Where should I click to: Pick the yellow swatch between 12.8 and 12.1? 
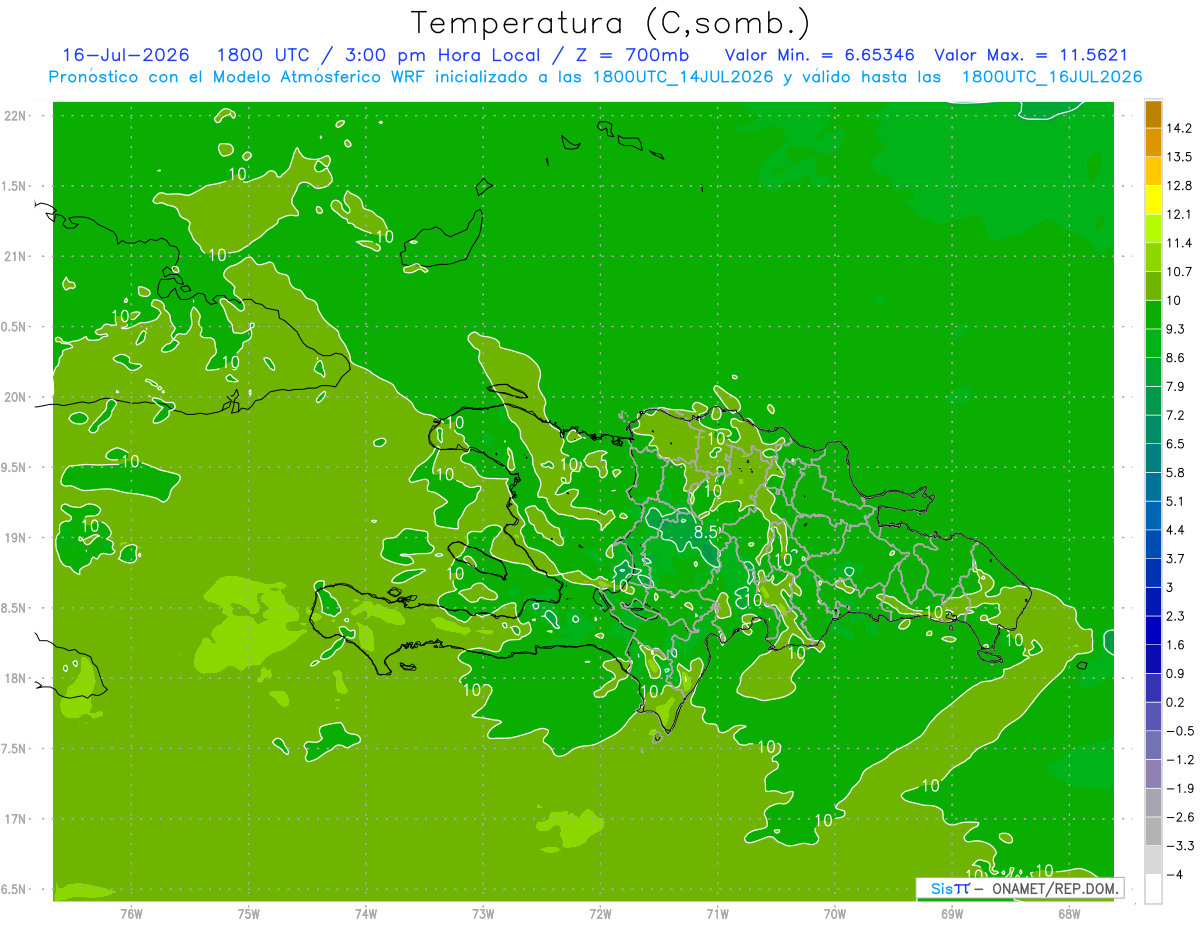1153,201
